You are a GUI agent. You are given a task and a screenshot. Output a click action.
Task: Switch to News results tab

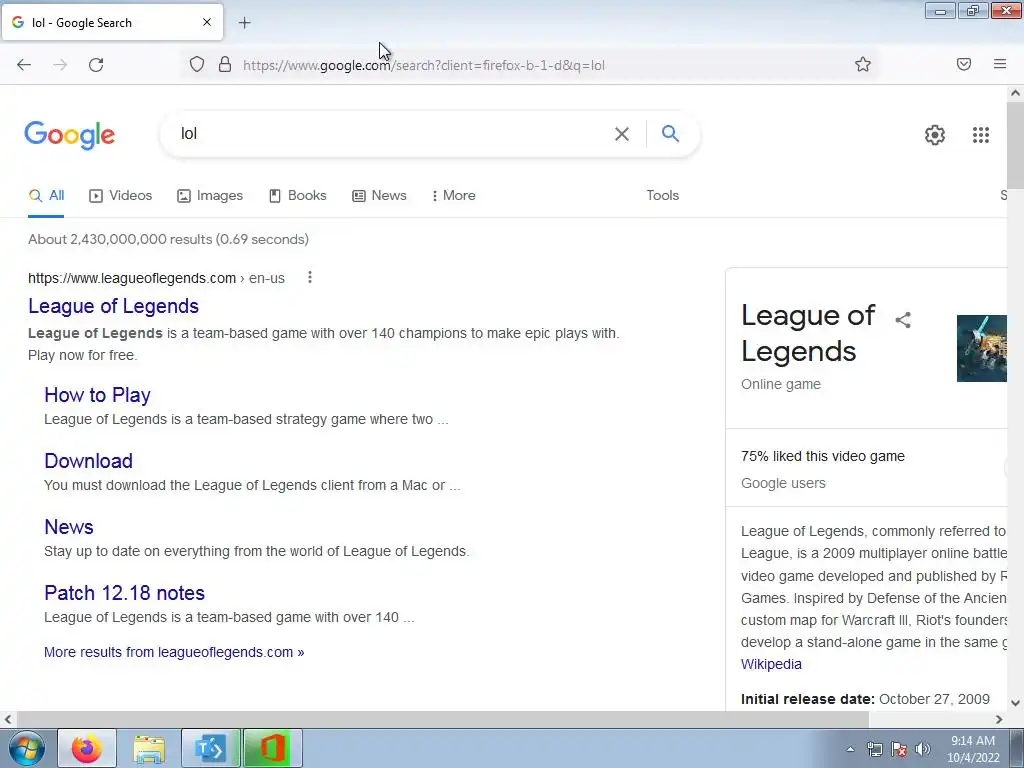[x=379, y=195]
